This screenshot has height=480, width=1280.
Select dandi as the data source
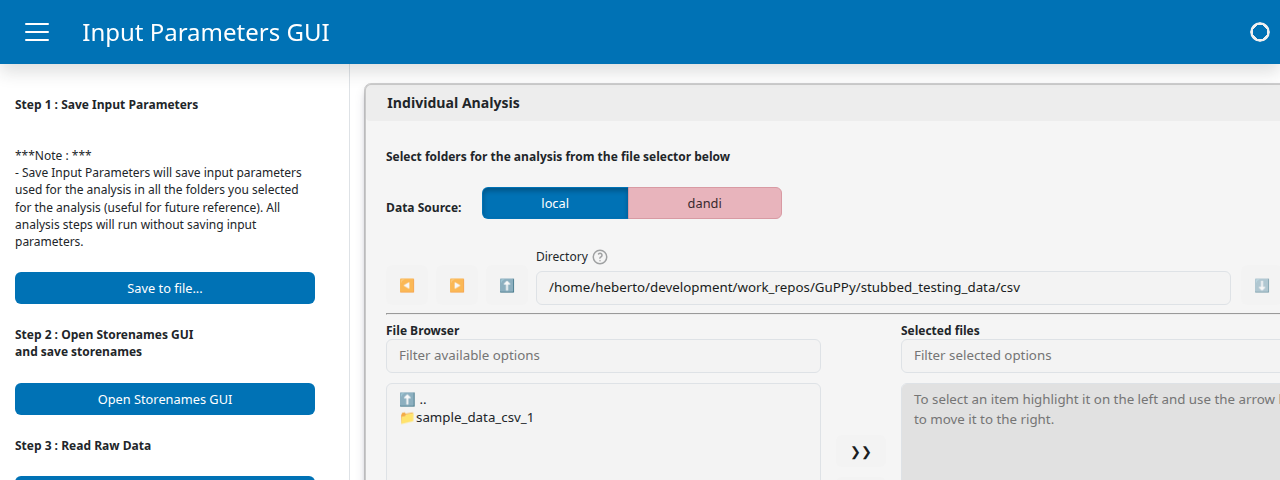point(705,203)
